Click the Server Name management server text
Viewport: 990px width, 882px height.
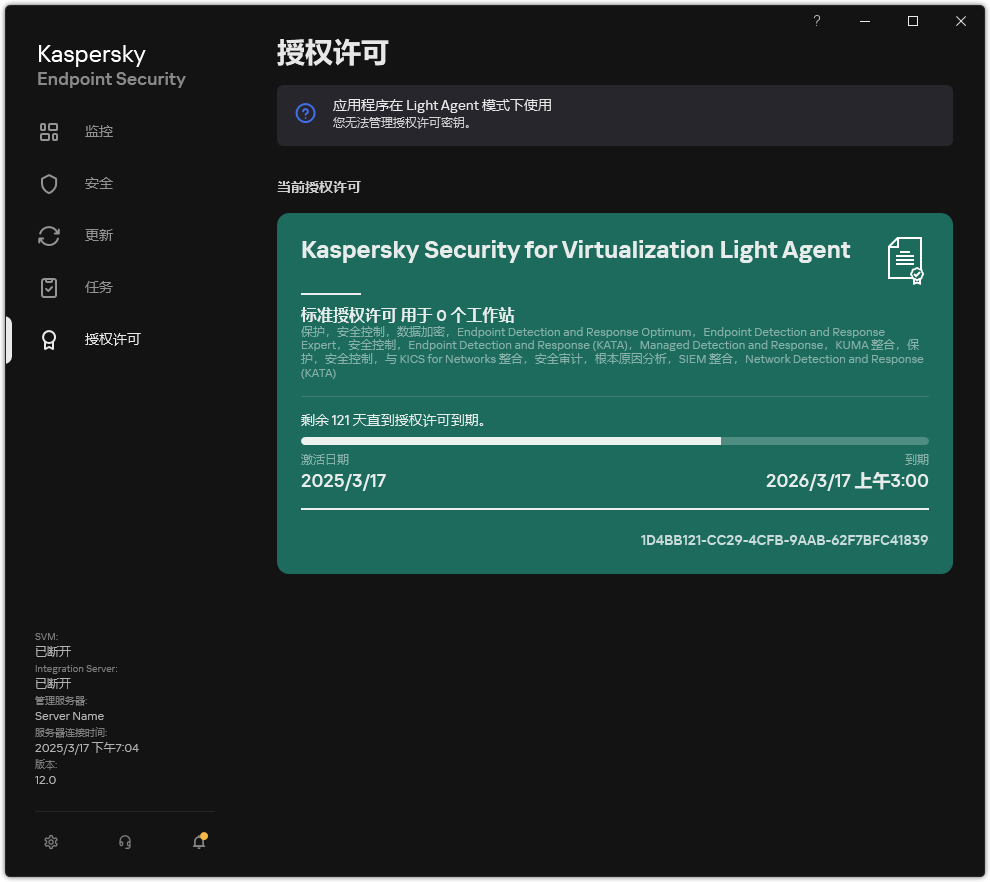pyautogui.click(x=69, y=716)
